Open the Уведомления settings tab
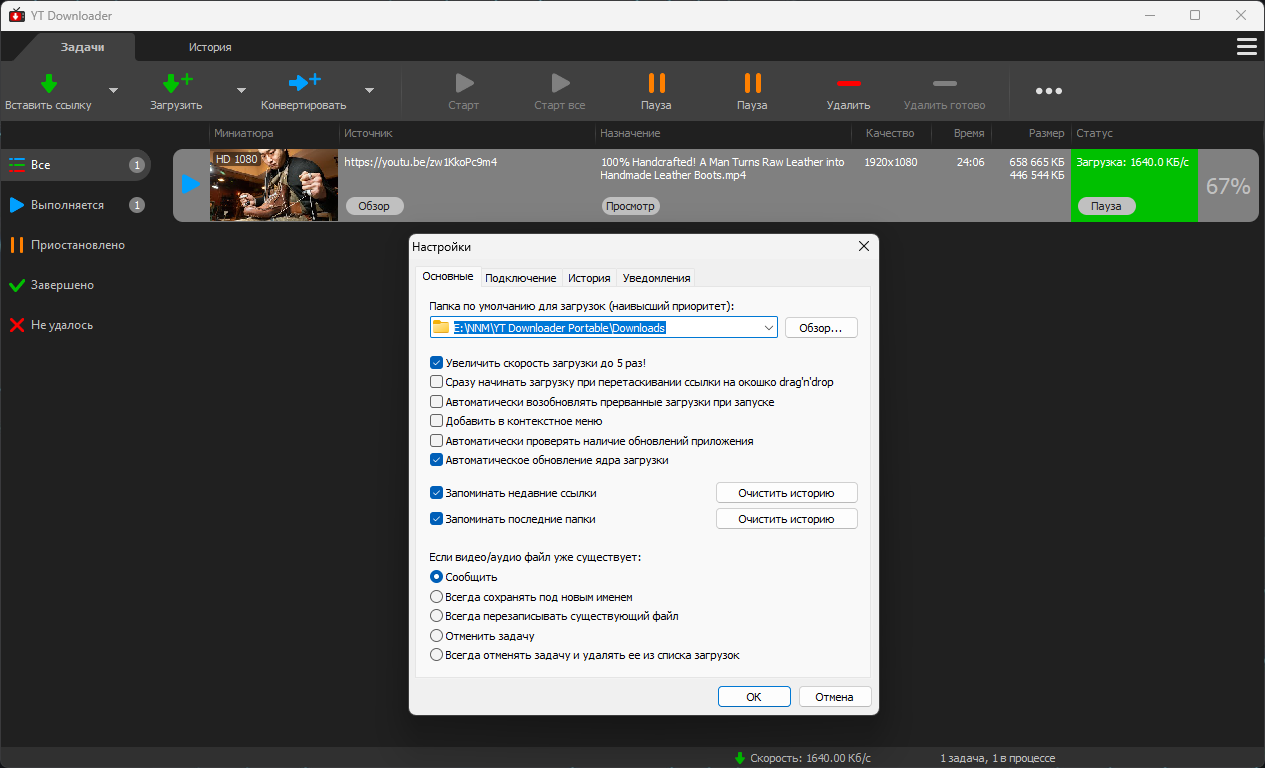 pyautogui.click(x=656, y=278)
